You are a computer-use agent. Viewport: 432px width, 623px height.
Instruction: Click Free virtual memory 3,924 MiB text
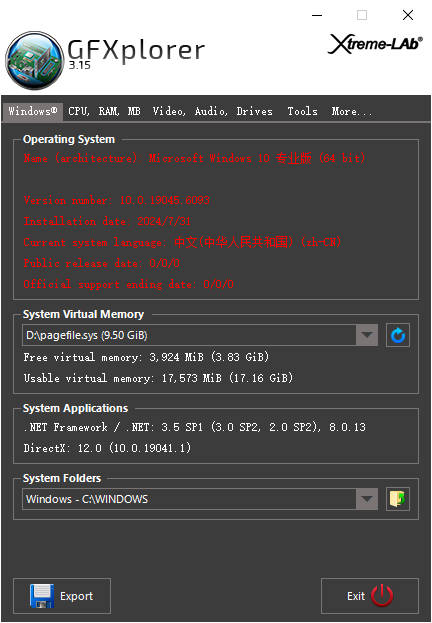pos(146,357)
